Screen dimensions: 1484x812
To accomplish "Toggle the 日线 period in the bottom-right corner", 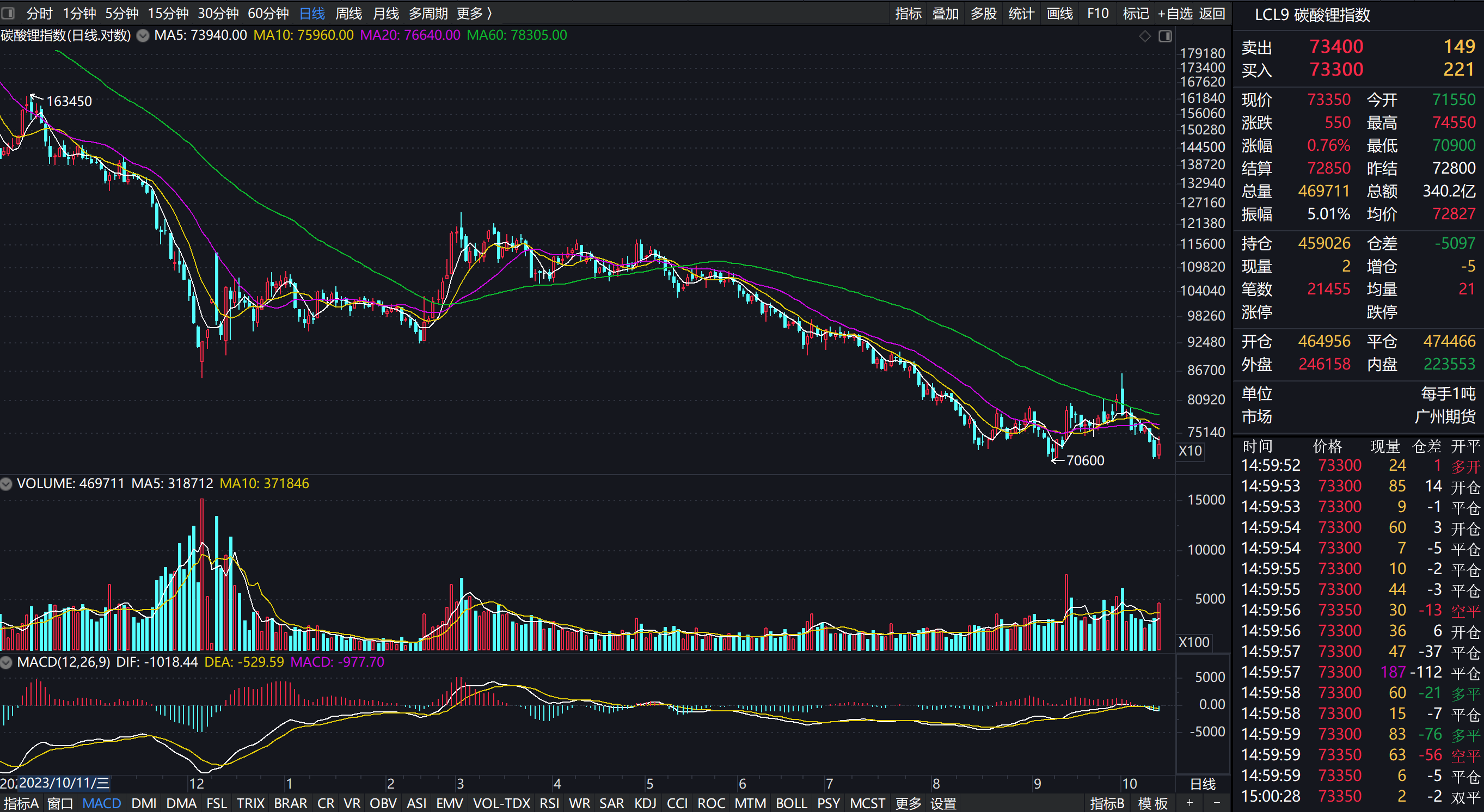I will click(1203, 784).
